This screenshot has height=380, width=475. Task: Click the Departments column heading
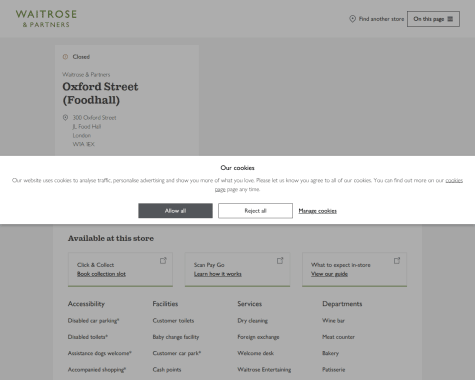[x=342, y=304]
